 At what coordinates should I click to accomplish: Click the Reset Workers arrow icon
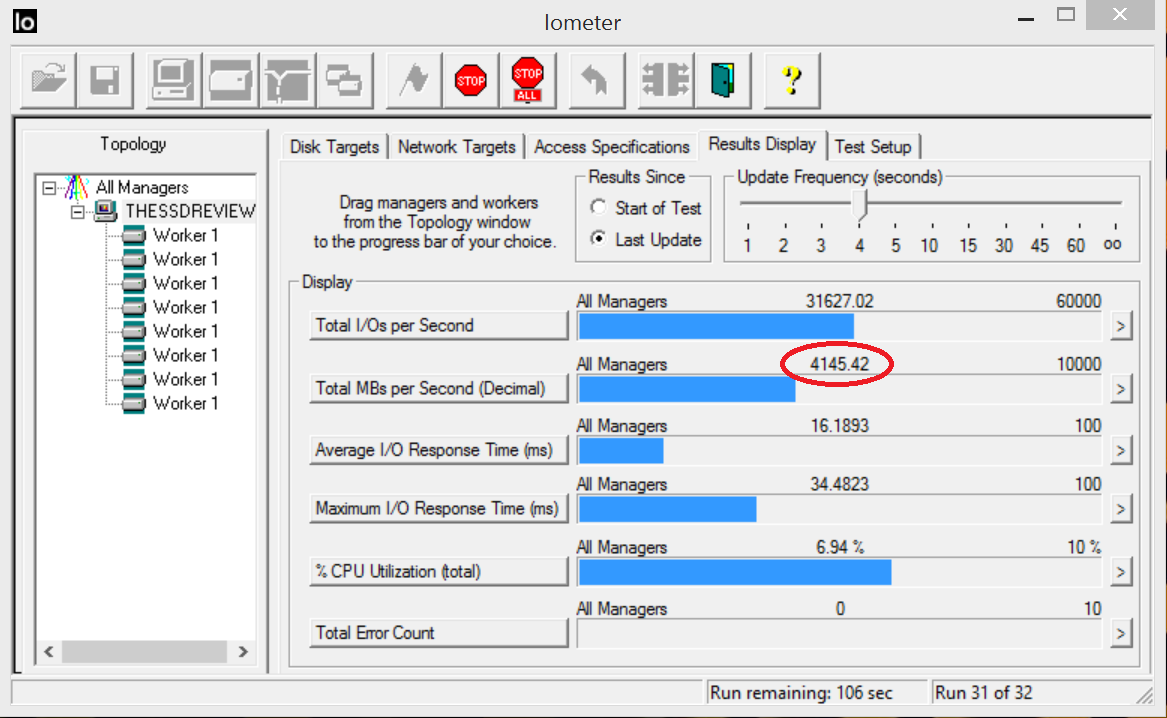pos(596,80)
